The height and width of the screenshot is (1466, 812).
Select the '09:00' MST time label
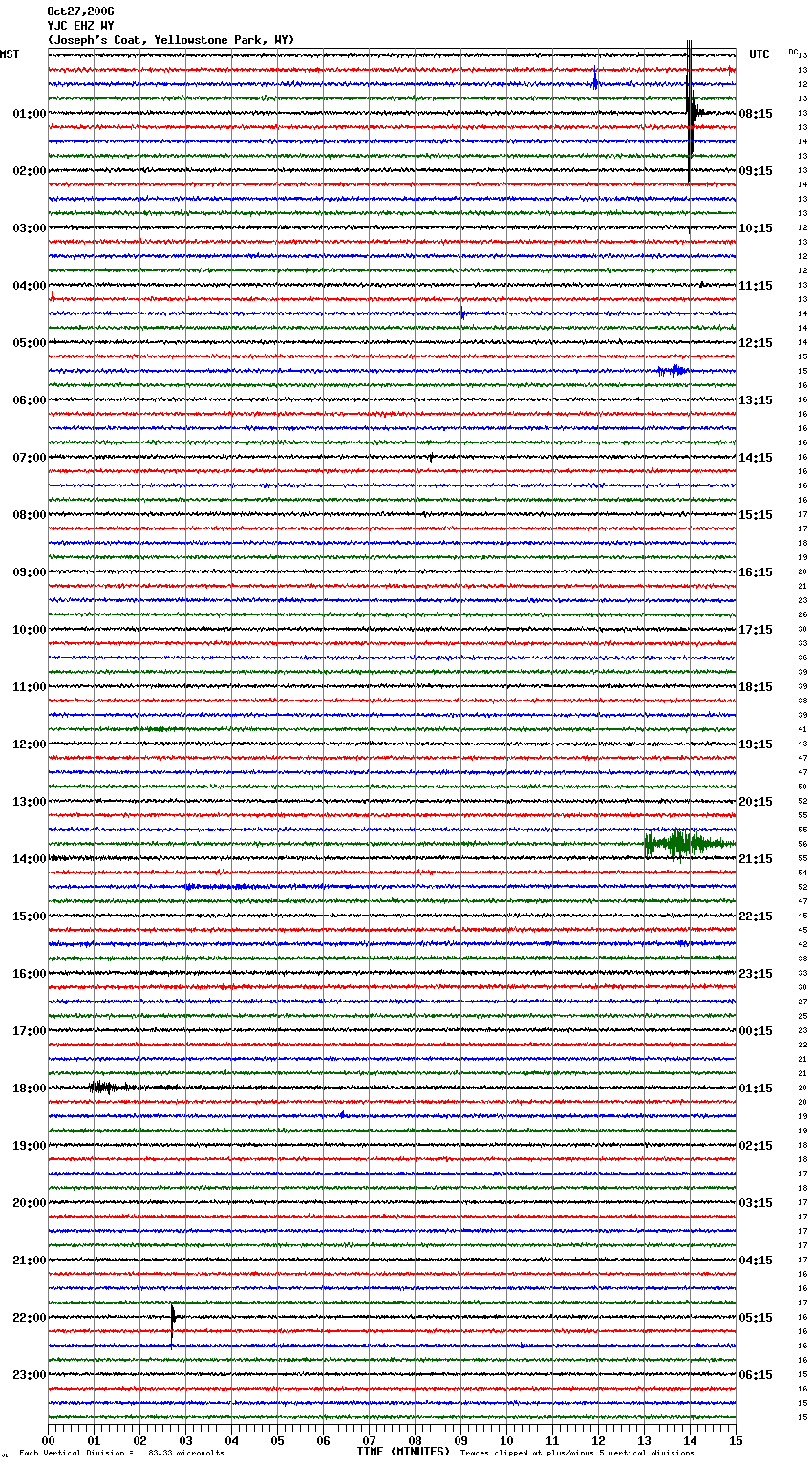tap(30, 572)
